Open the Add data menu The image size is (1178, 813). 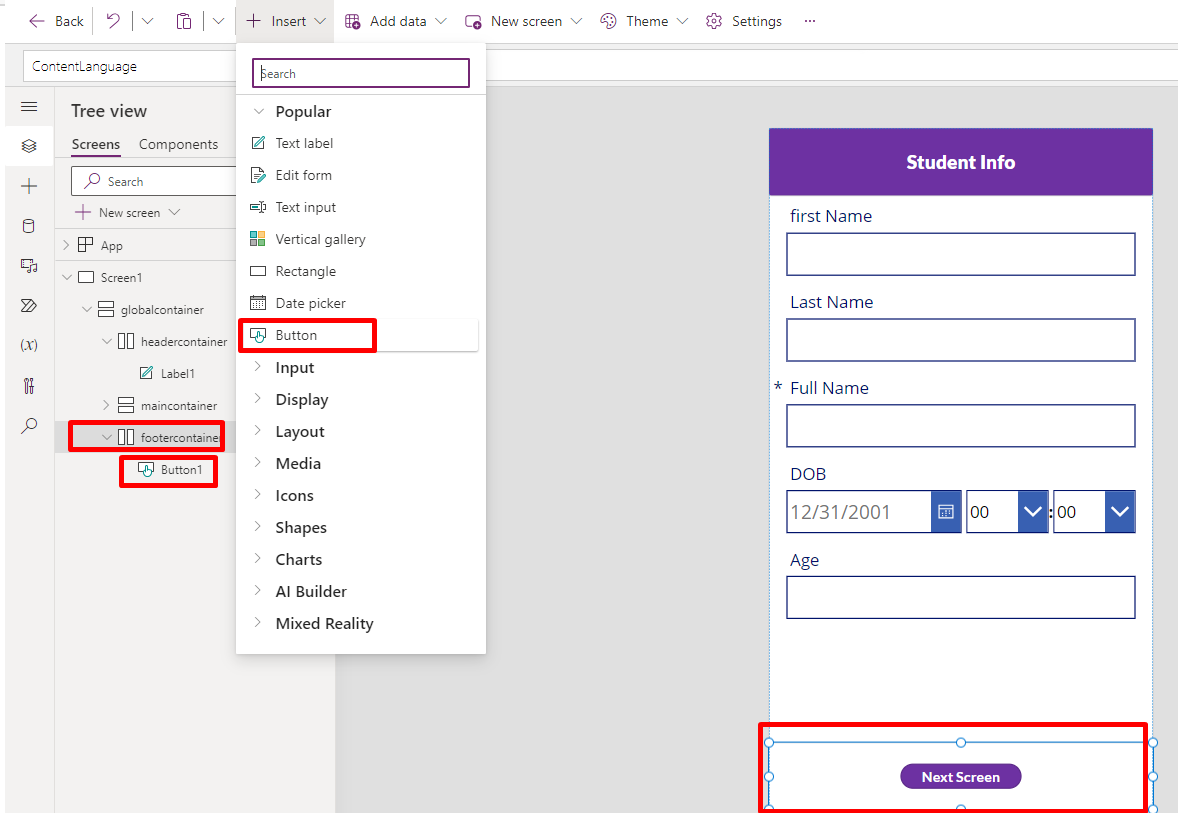[x=395, y=21]
